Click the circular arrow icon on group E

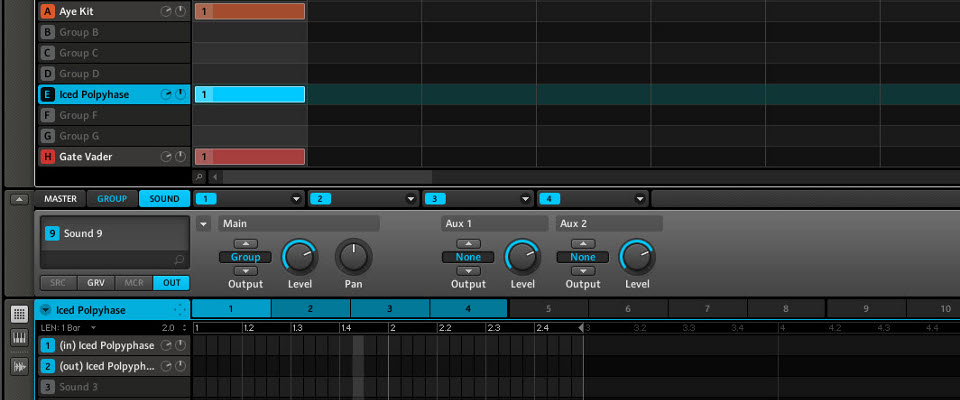coord(166,94)
